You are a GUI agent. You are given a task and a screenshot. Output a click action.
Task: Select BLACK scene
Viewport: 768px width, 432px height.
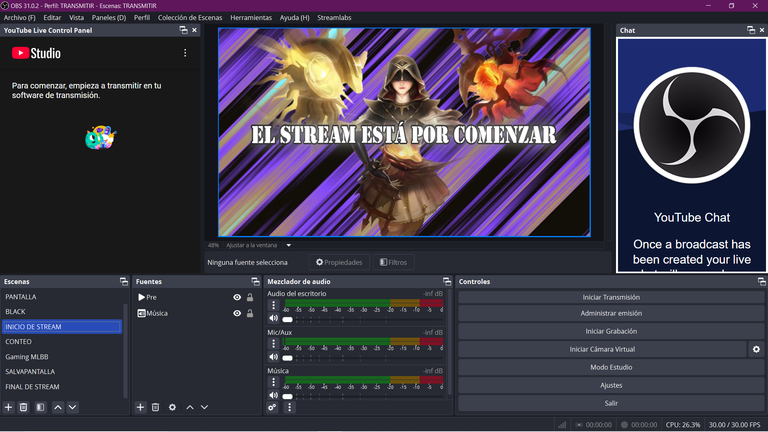pyautogui.click(x=62, y=312)
